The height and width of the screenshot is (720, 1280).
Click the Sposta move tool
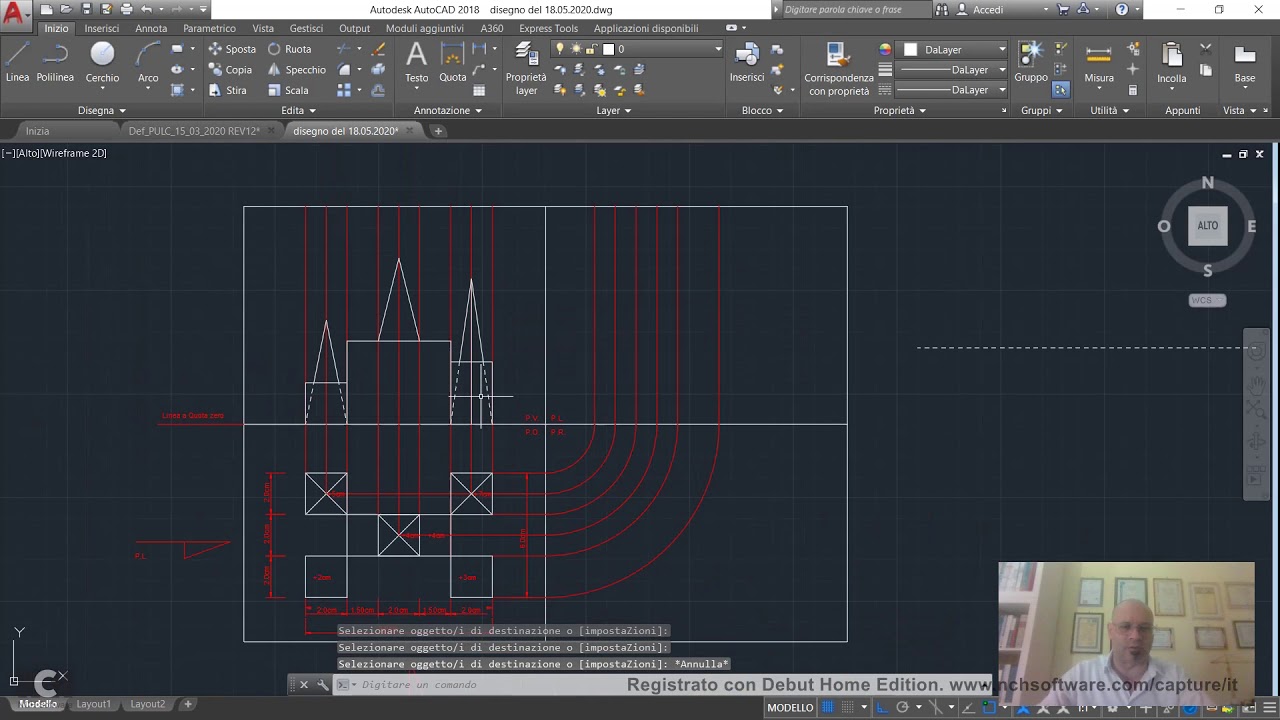(x=232, y=49)
